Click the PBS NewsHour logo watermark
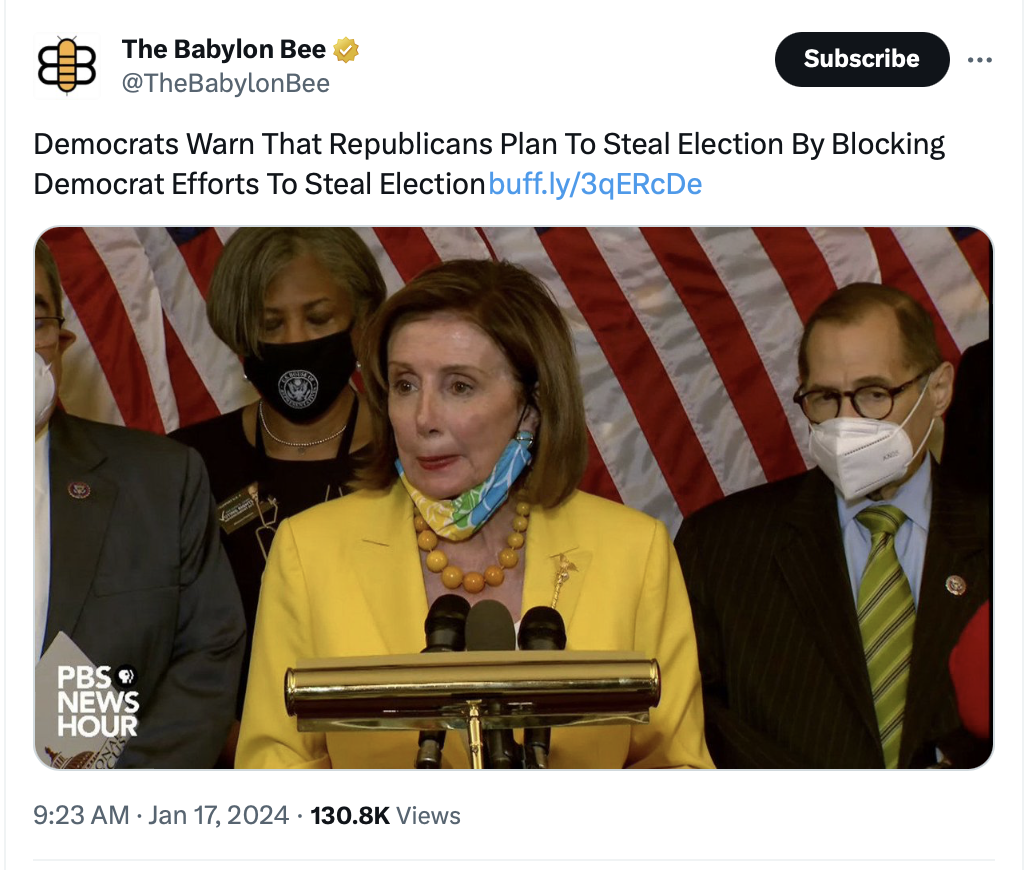Image resolution: width=1028 pixels, height=870 pixels. [97, 699]
